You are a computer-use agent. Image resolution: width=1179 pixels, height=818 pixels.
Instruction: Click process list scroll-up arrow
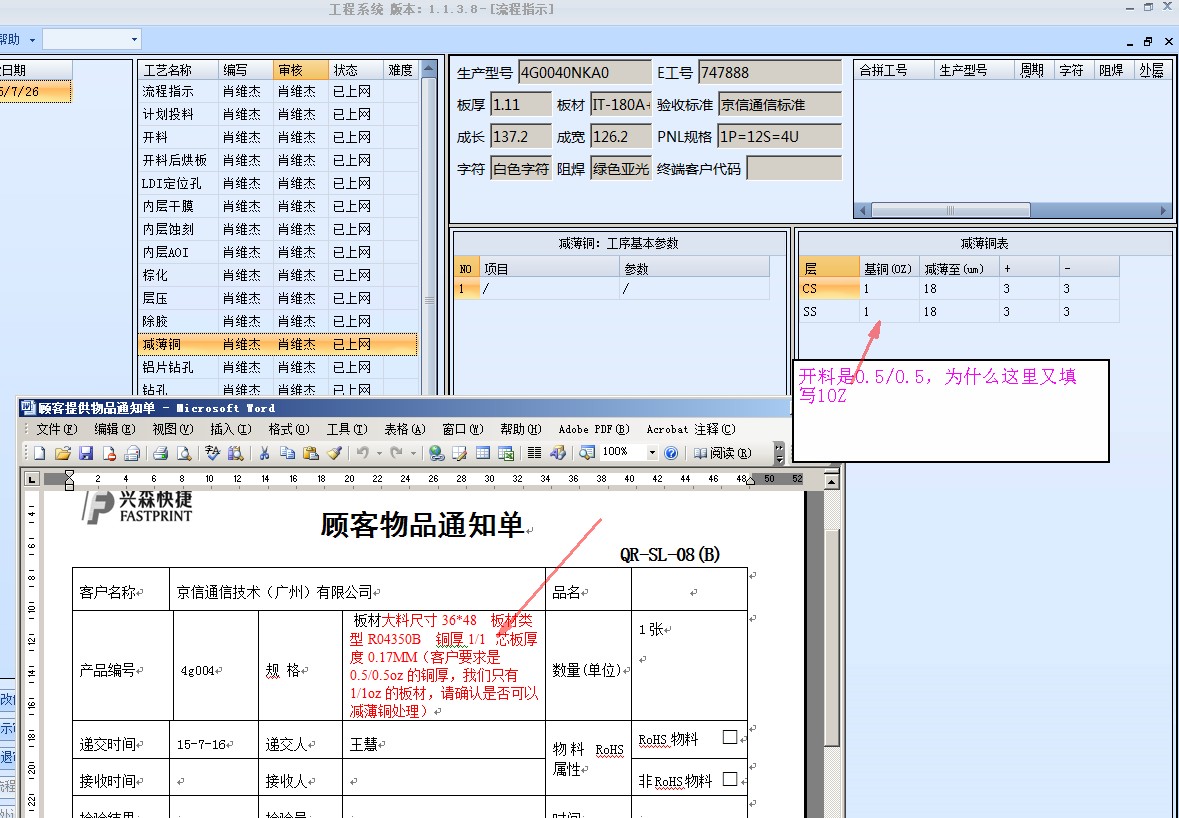[x=429, y=69]
